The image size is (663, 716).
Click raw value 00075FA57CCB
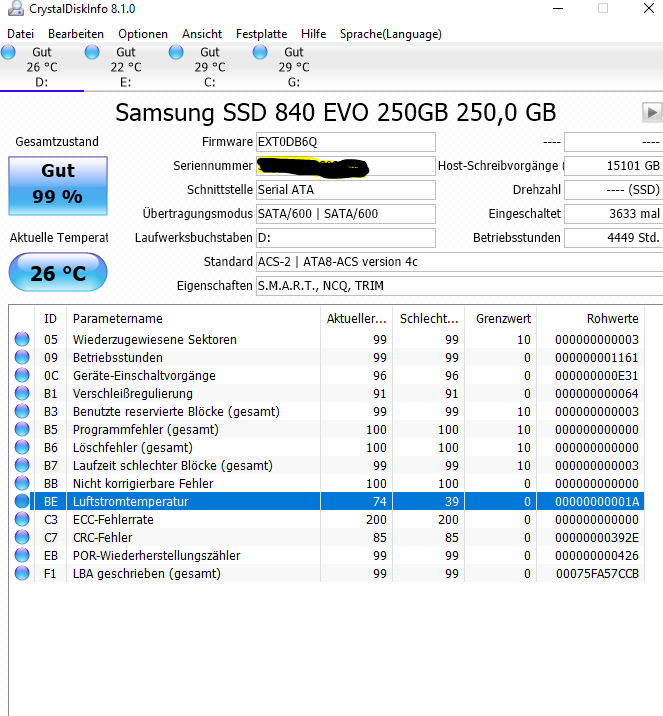click(597, 574)
